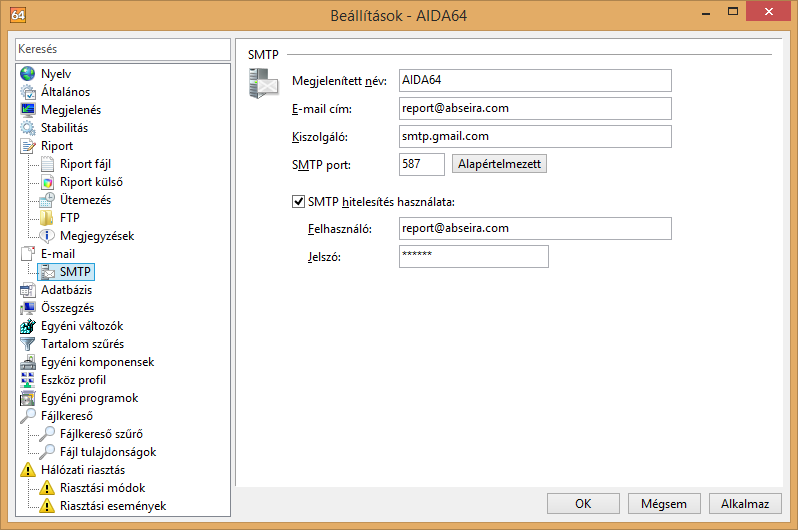Click the Alkalmaz button

[x=745, y=504]
